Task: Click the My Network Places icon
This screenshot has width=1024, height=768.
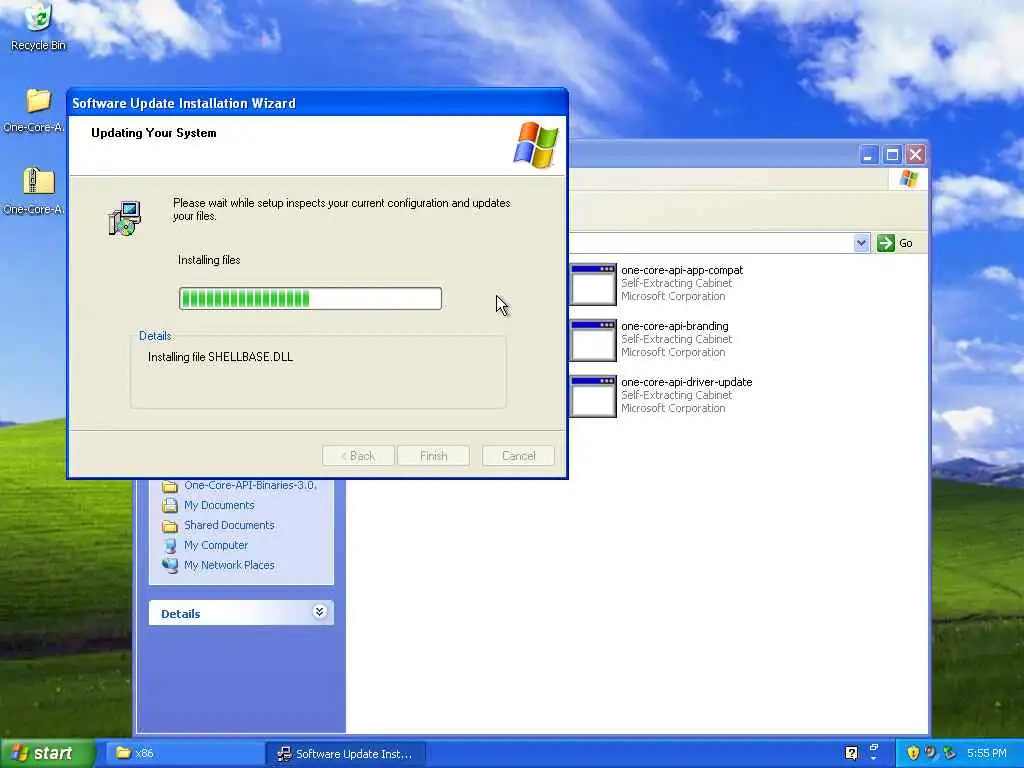Action: [x=170, y=566]
